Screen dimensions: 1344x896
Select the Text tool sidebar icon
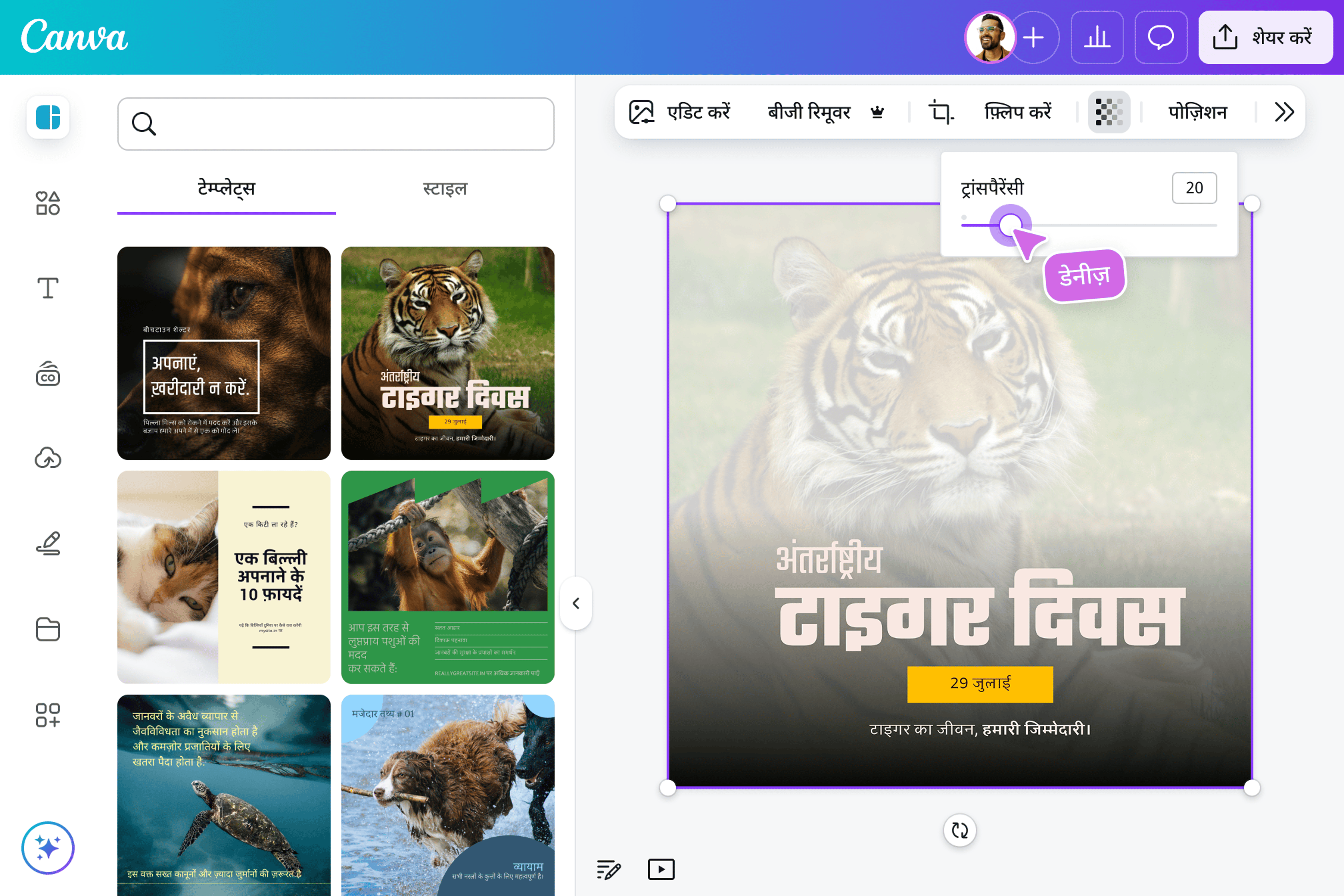click(x=48, y=288)
